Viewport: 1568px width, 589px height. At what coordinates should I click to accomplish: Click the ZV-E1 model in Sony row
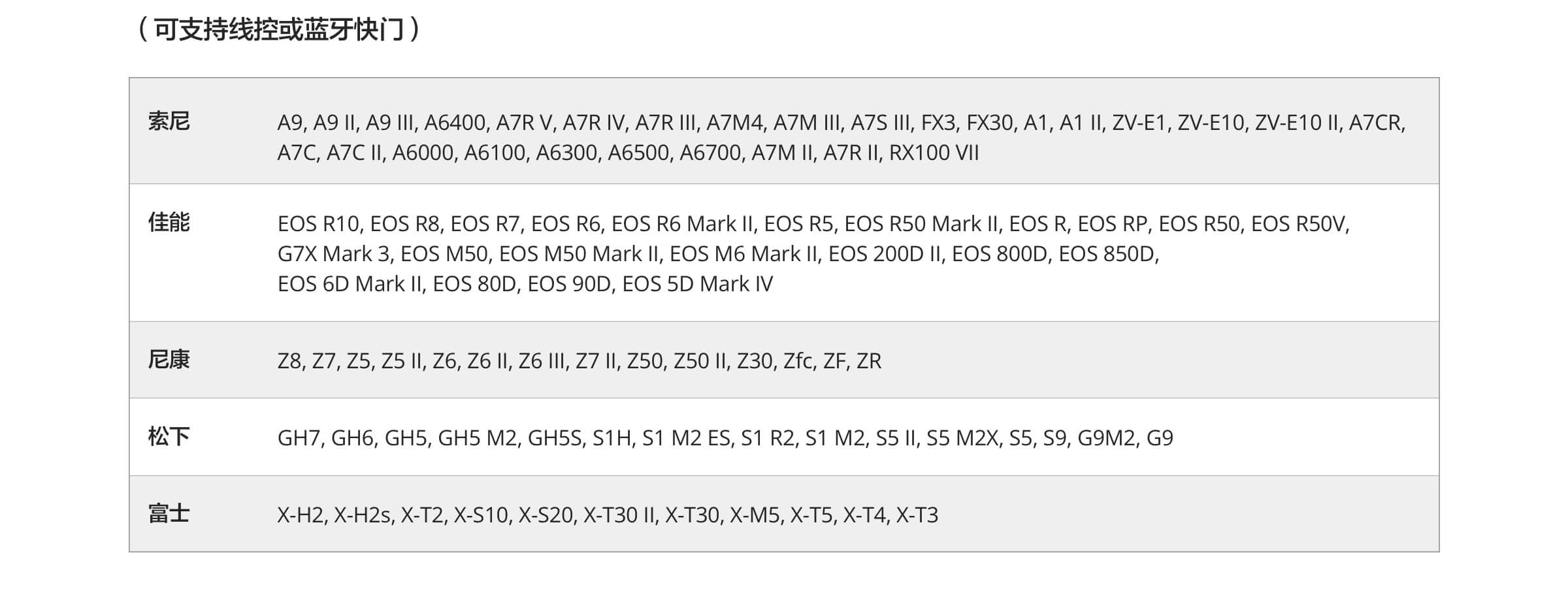[x=1139, y=123]
